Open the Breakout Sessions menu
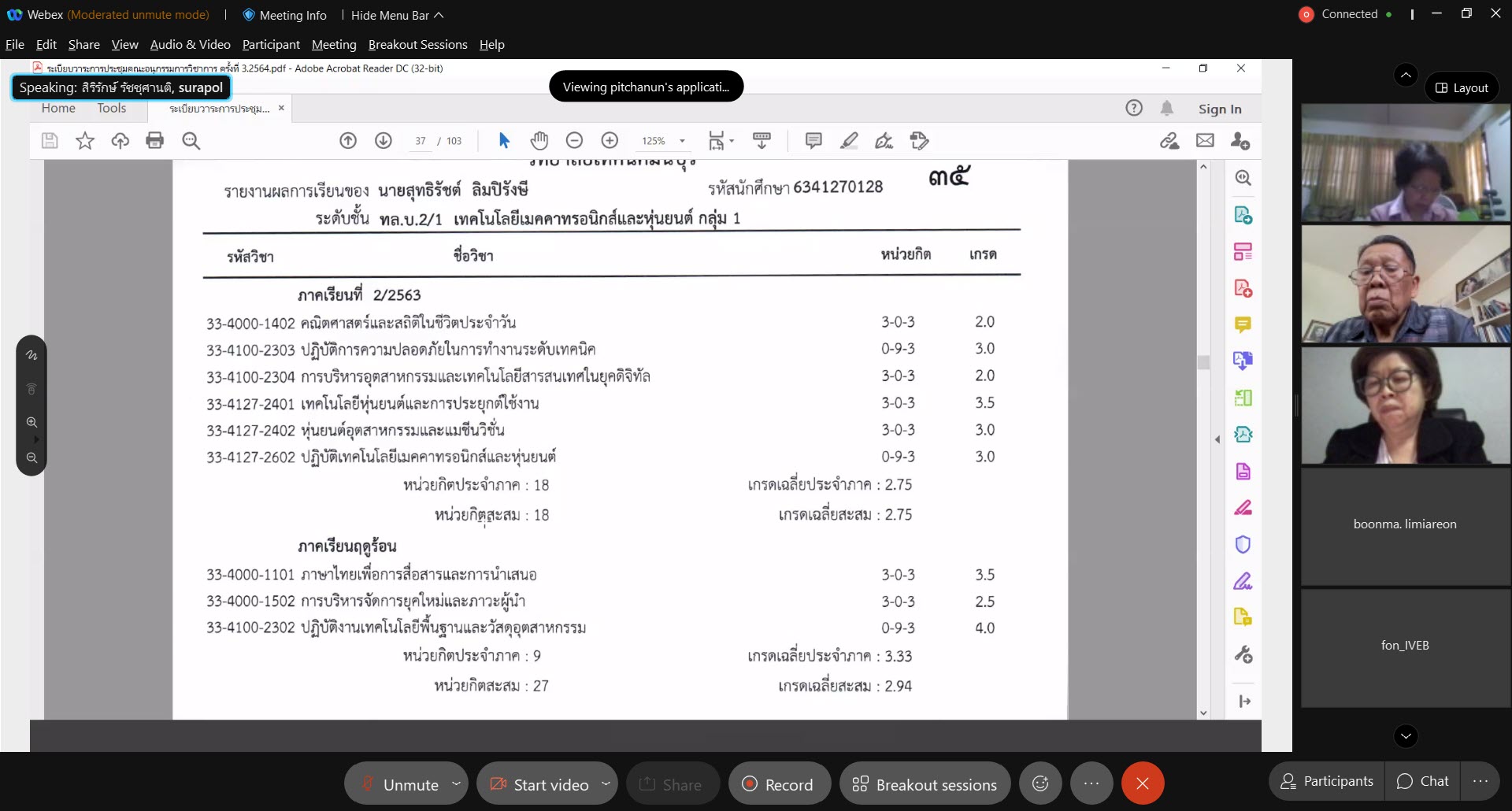Image resolution: width=1512 pixels, height=811 pixels. (x=418, y=45)
